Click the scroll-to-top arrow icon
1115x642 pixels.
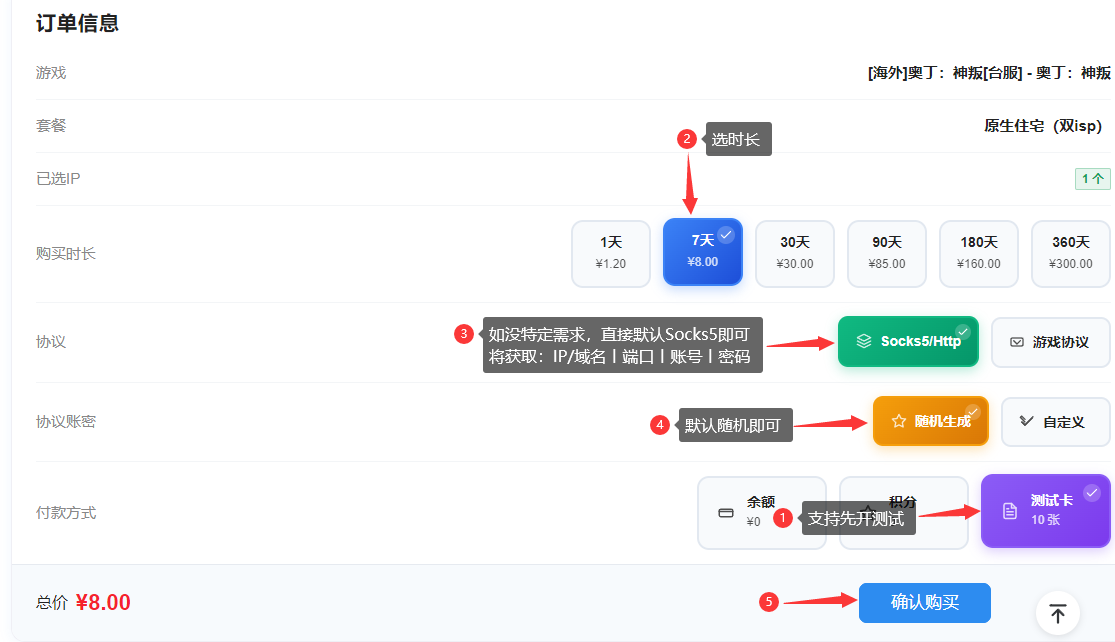point(1057,613)
